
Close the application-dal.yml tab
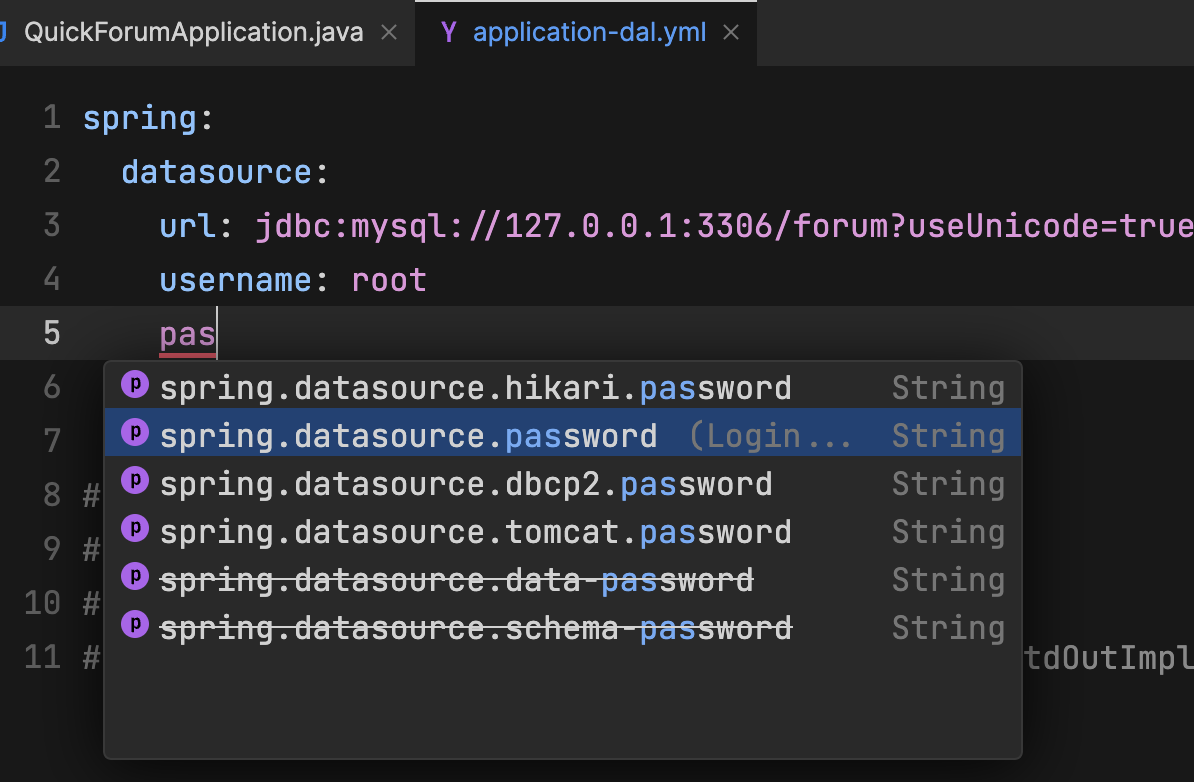731,32
